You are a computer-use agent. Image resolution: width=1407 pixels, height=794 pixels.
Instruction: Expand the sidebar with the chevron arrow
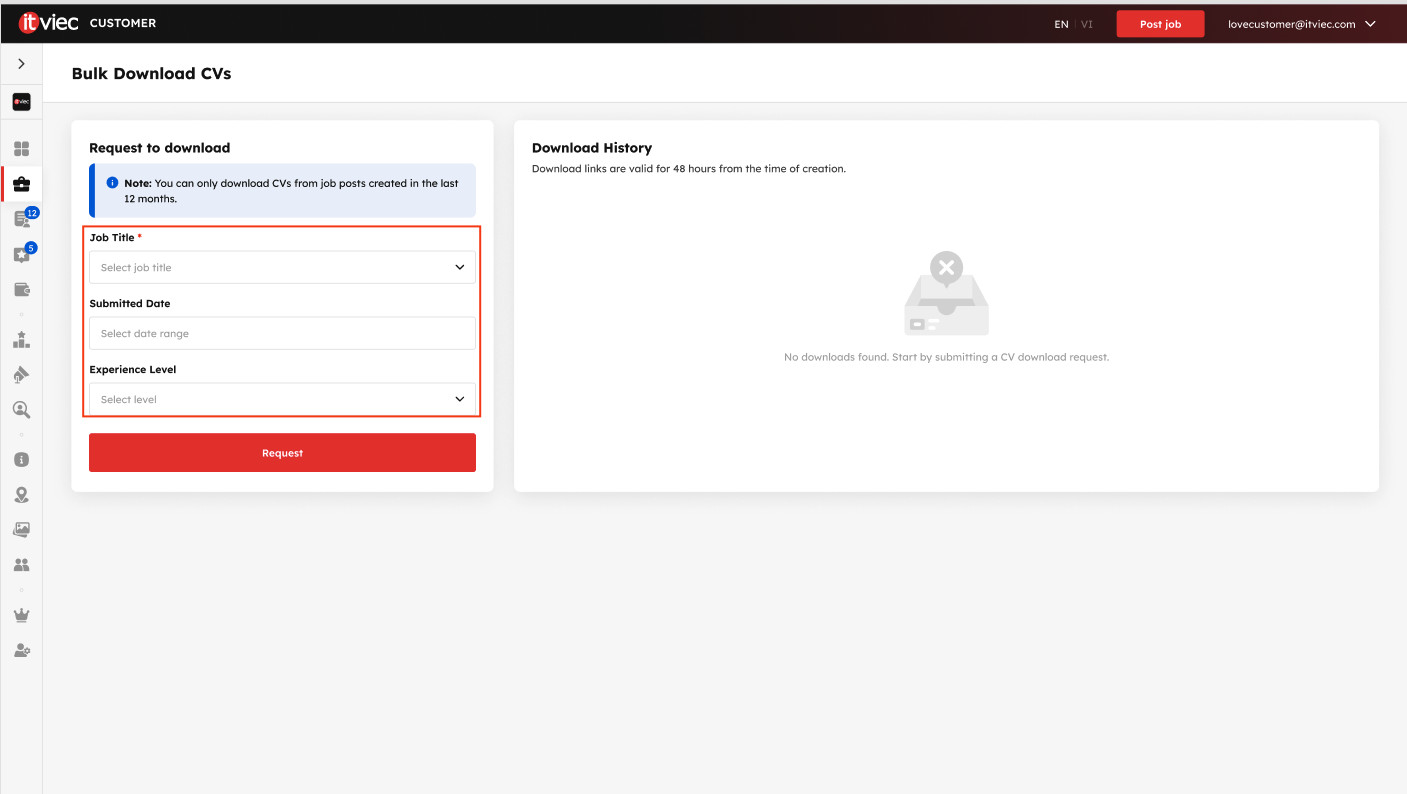click(x=21, y=64)
